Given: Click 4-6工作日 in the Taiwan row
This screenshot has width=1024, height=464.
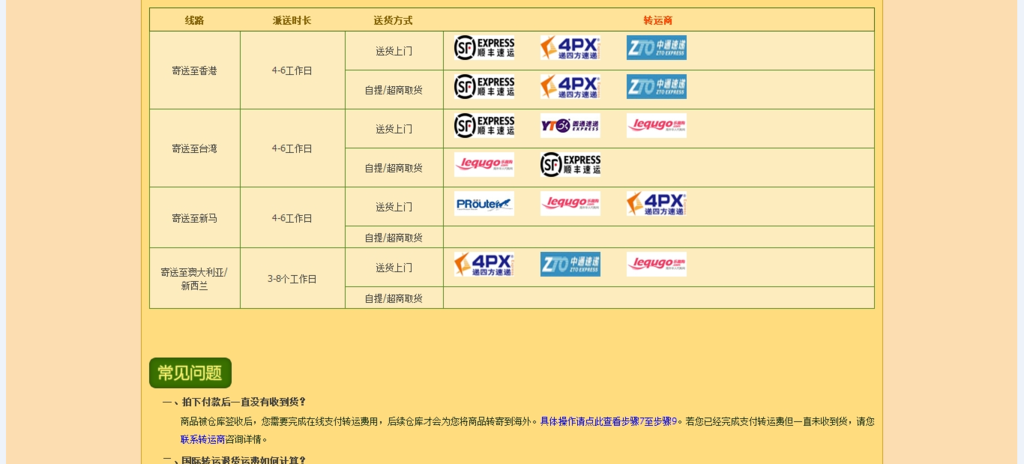Looking at the screenshot, I should click(292, 148).
